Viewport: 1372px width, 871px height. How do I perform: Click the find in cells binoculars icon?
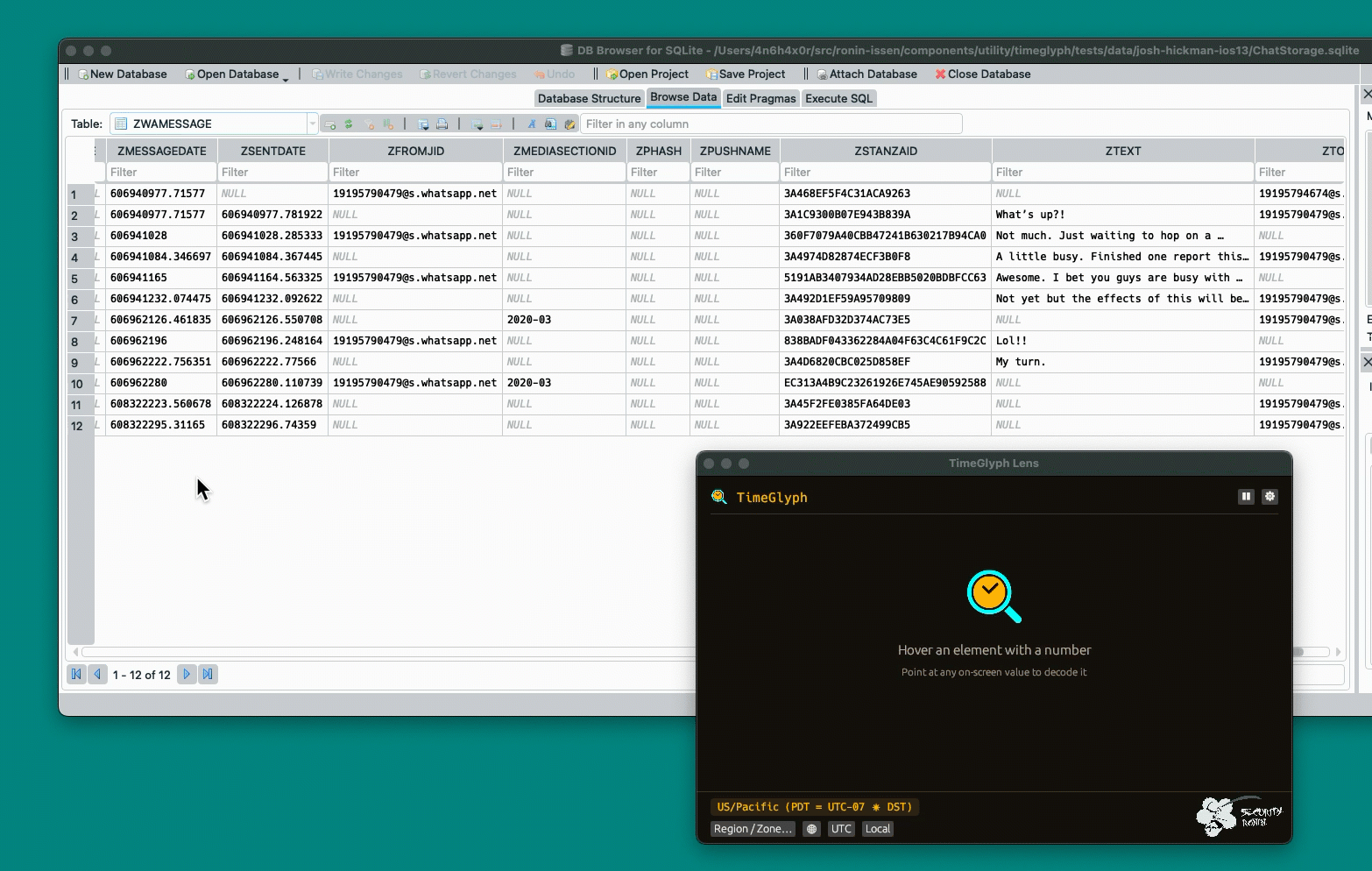click(x=550, y=124)
